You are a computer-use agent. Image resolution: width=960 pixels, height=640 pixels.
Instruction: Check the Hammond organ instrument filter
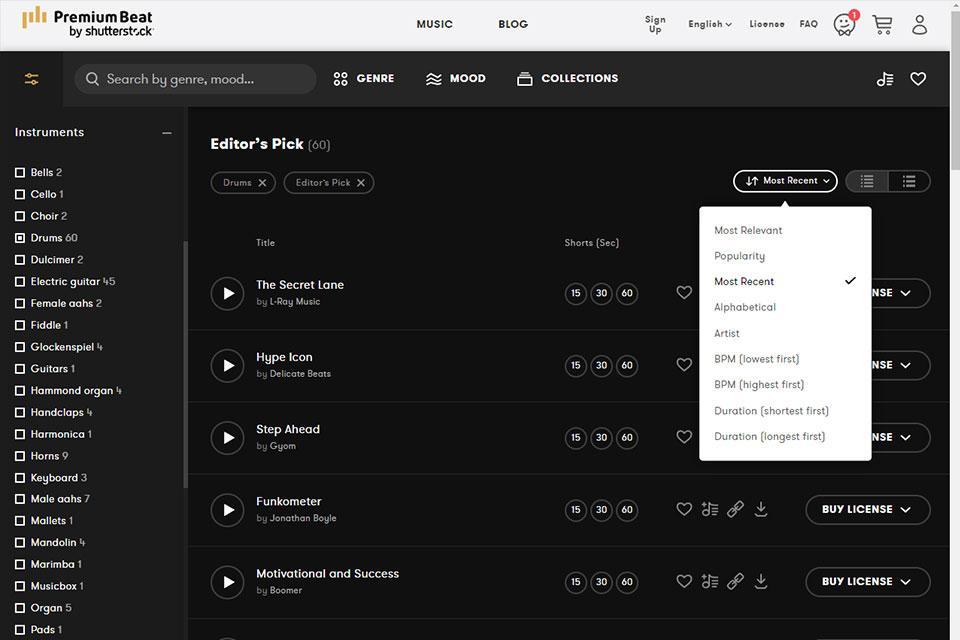20,391
